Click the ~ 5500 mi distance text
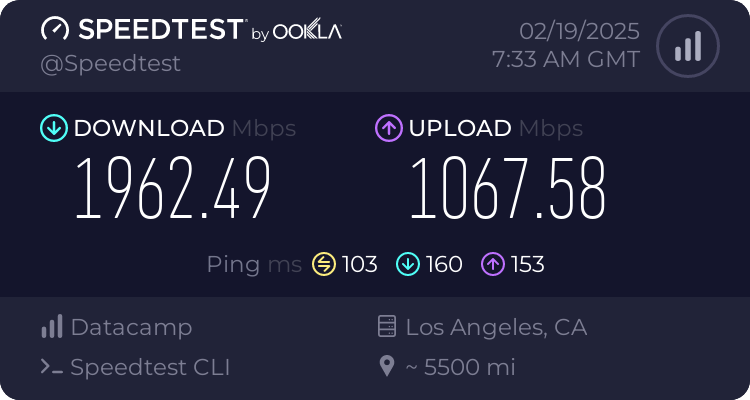This screenshot has width=750, height=400. pos(460,367)
